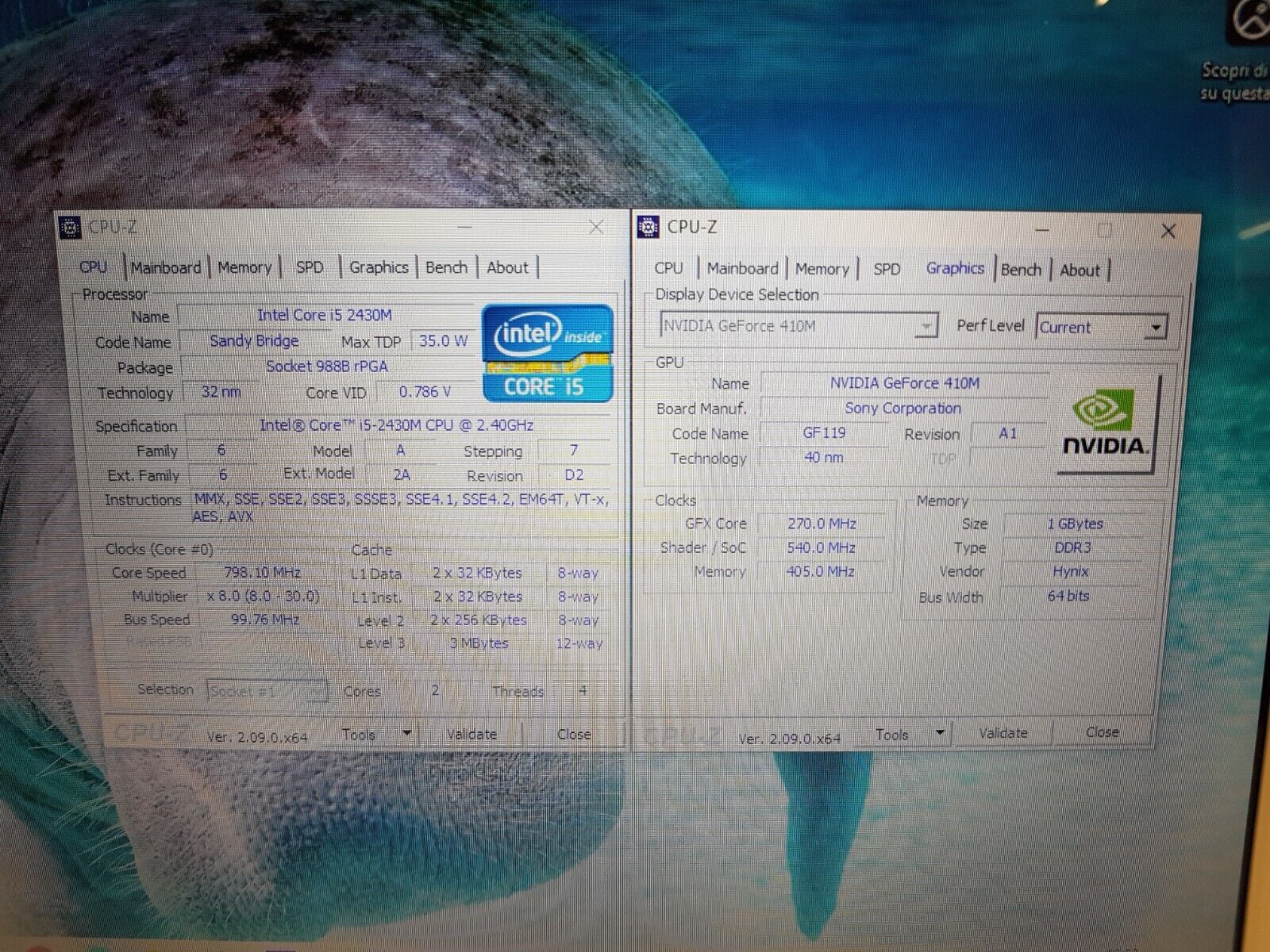Click the Specification field i5-2430M CPU @ 2.40GHz
Image resolution: width=1270 pixels, height=952 pixels.
click(396, 425)
